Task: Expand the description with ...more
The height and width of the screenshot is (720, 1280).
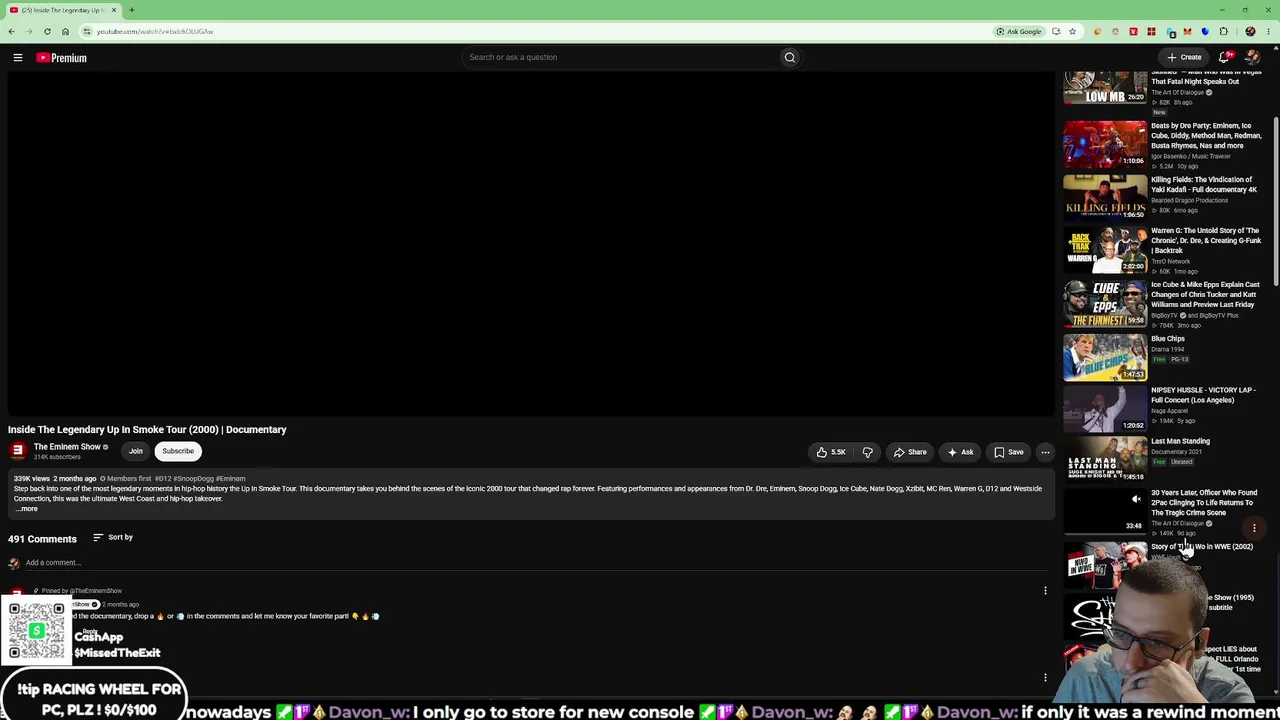Action: point(26,509)
